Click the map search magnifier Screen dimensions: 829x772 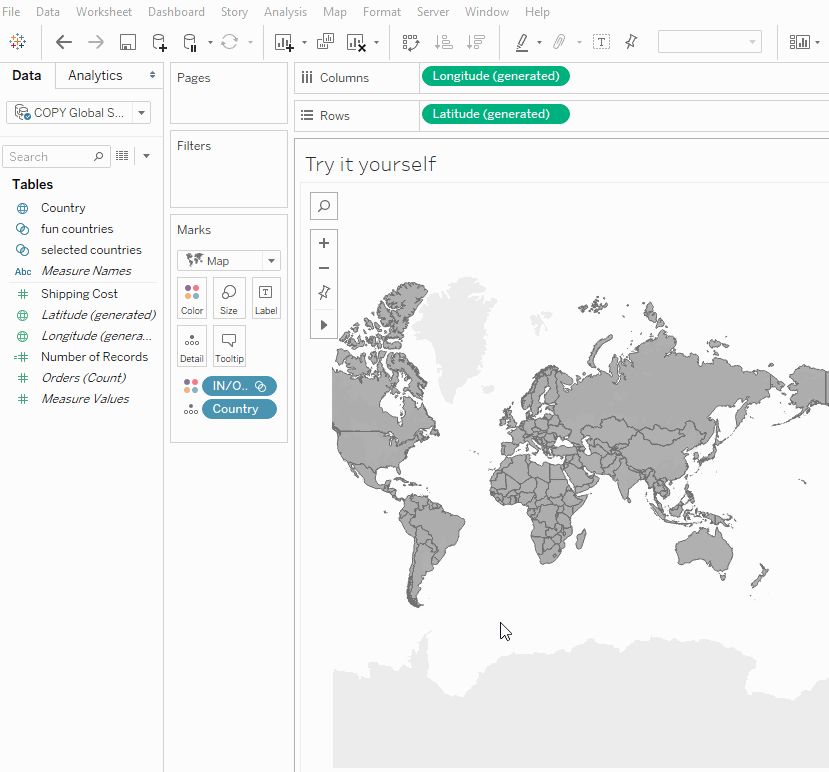pyautogui.click(x=324, y=206)
